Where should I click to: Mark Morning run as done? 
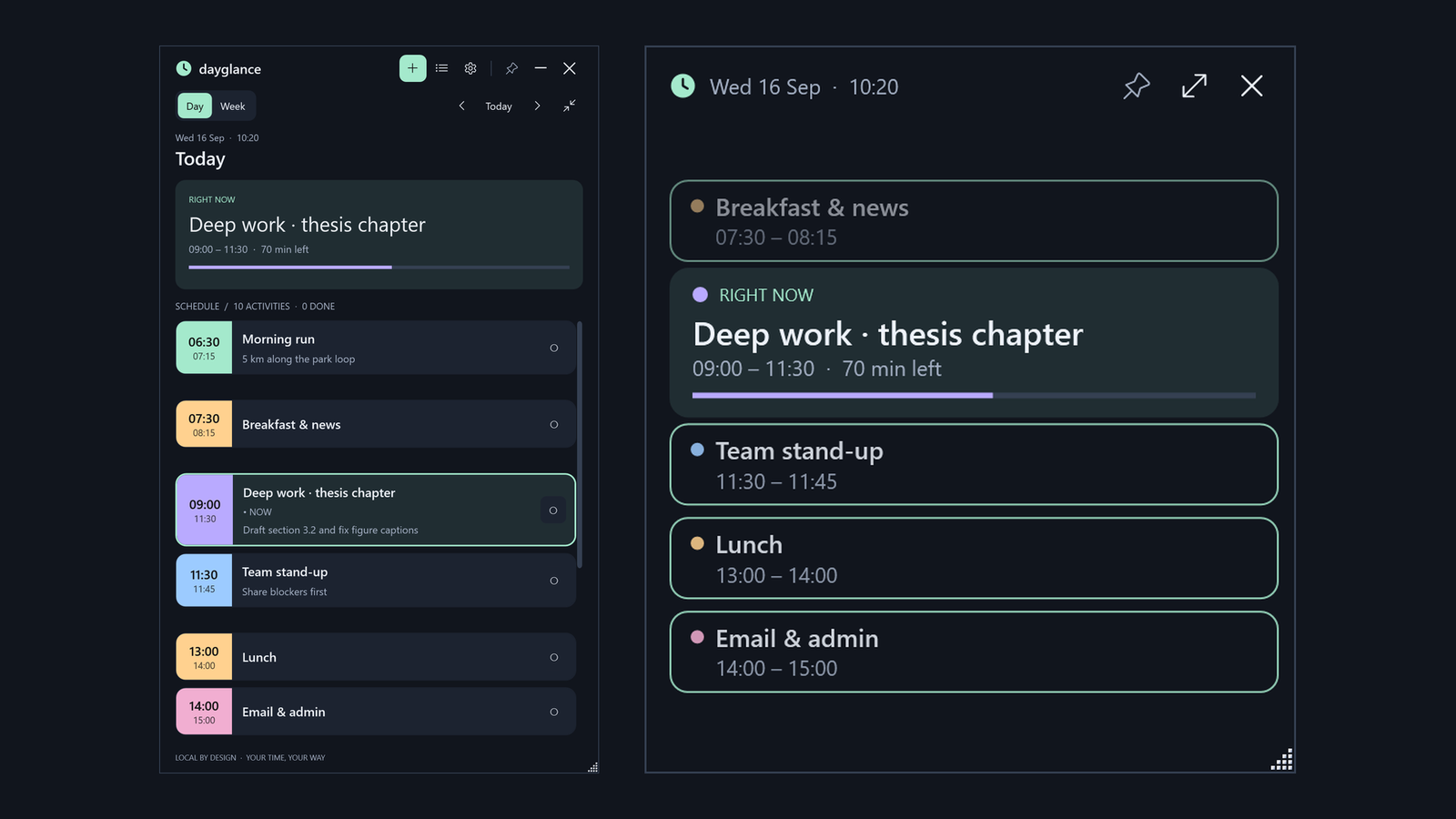point(553,348)
